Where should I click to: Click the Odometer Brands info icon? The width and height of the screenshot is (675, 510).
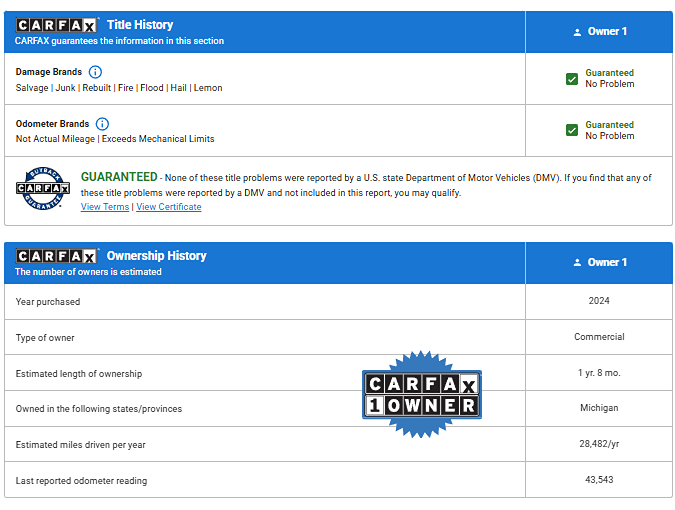coord(103,124)
